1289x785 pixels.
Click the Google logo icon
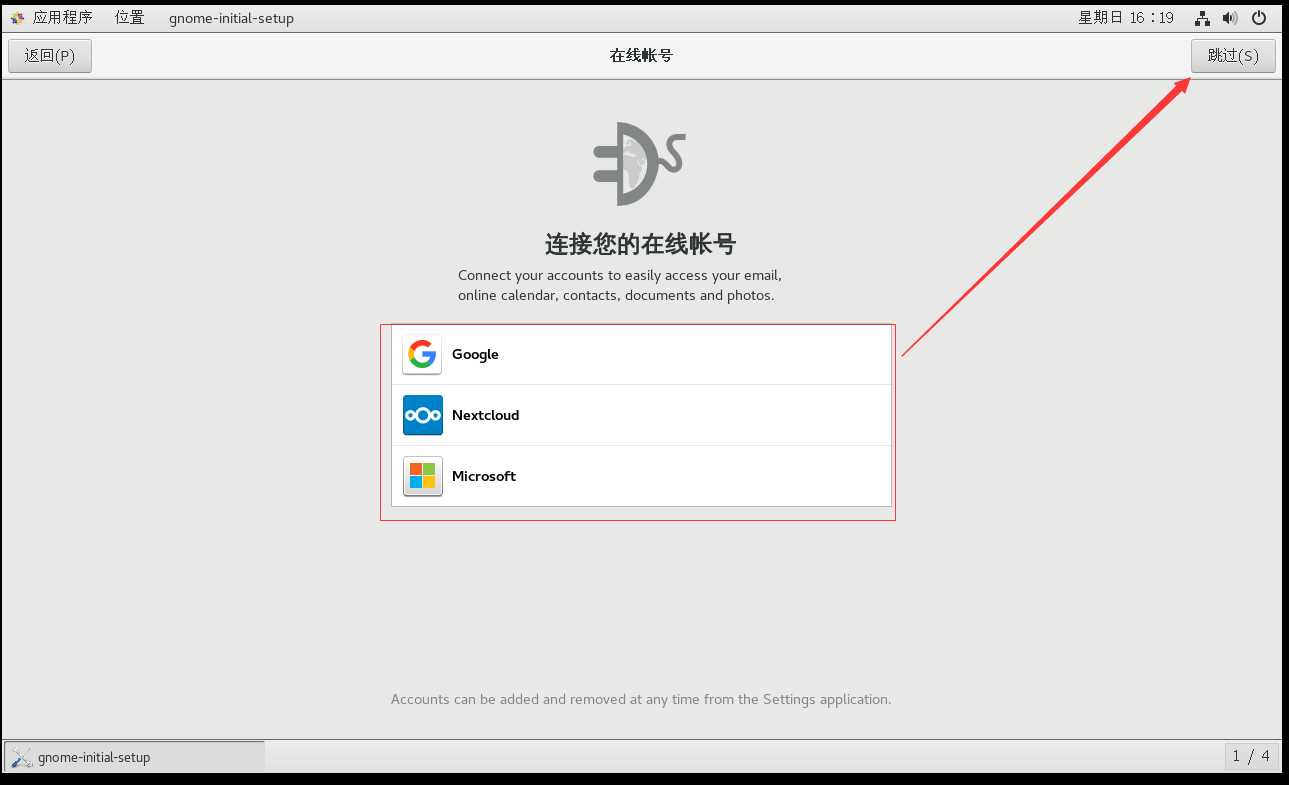point(422,354)
